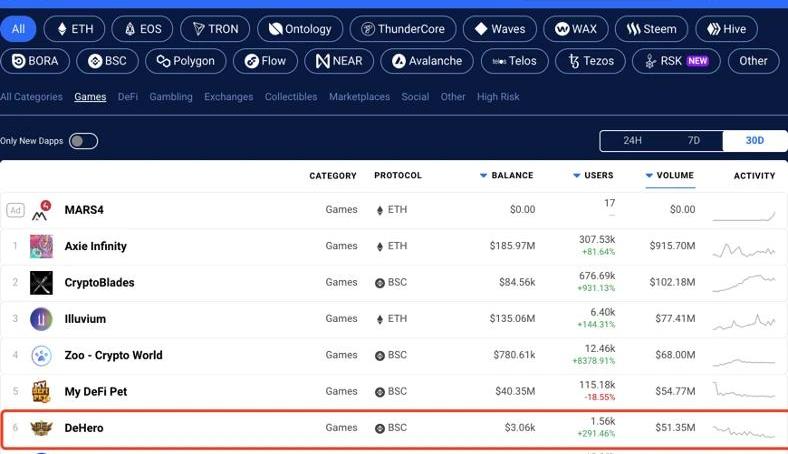Filter by TRON protocol chip
Screen dimensions: 788x454
click(215, 29)
